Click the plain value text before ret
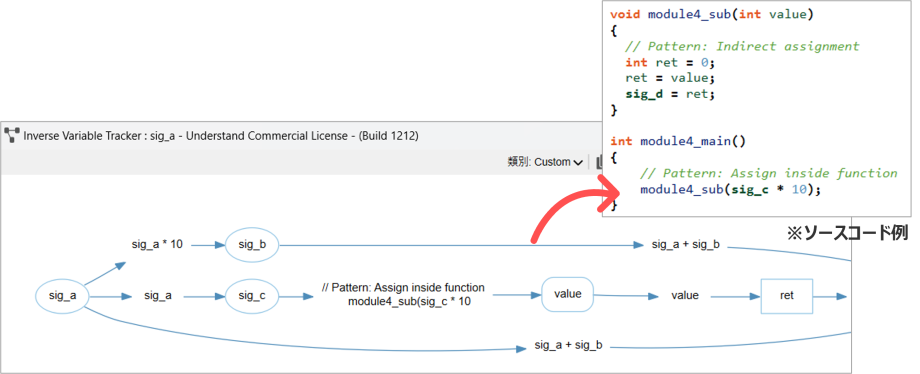This screenshot has height=374, width=920. click(x=685, y=295)
